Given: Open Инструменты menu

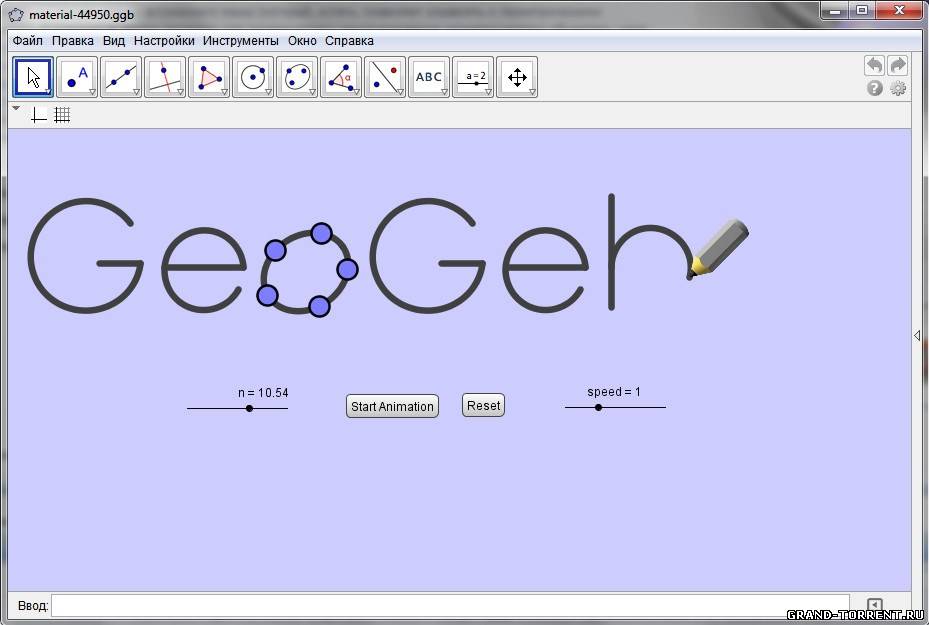Looking at the screenshot, I should pyautogui.click(x=241, y=41).
